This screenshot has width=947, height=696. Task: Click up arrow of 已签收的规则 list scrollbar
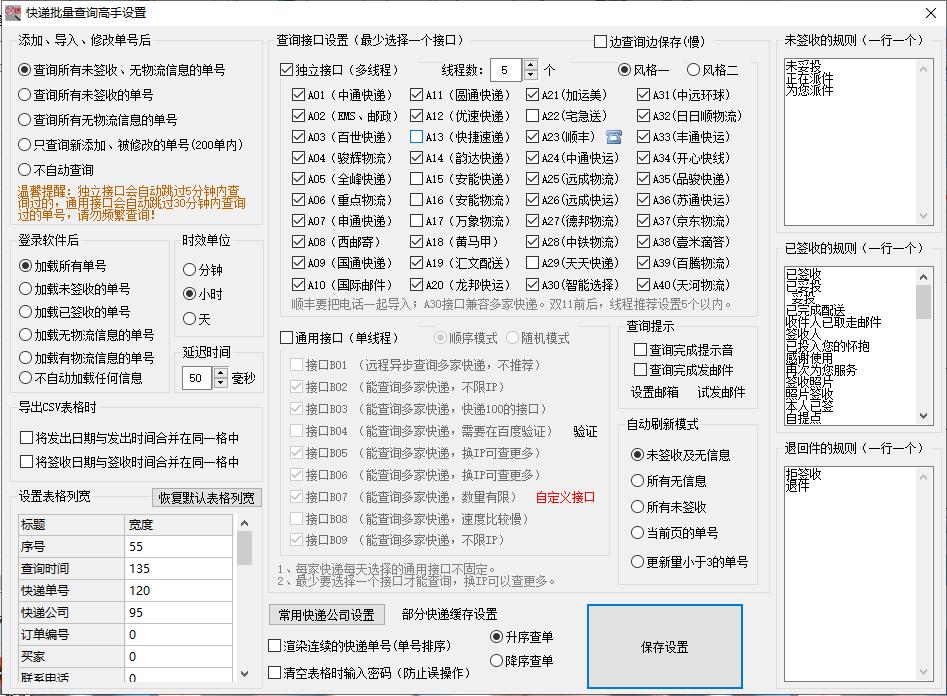[923, 277]
